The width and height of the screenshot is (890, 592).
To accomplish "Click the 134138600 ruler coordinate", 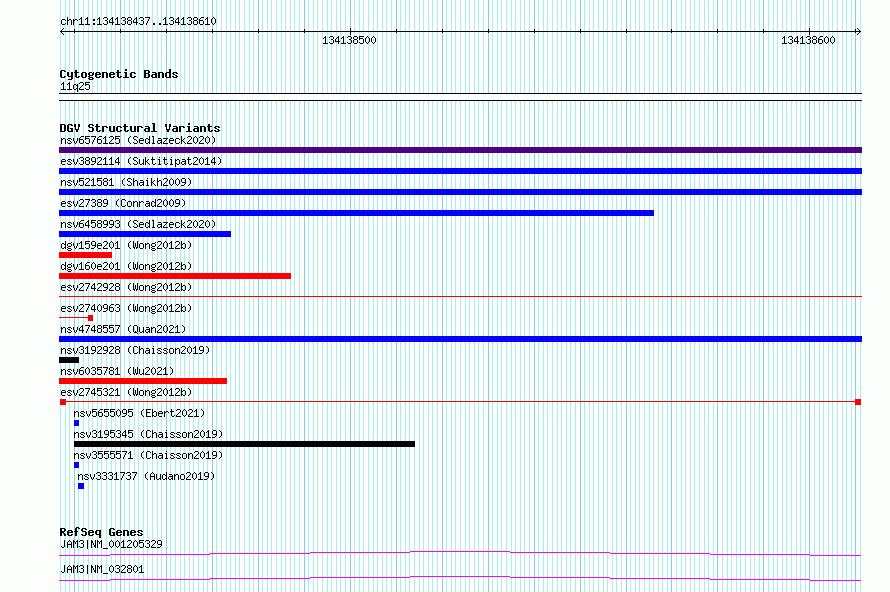I will coord(808,40).
